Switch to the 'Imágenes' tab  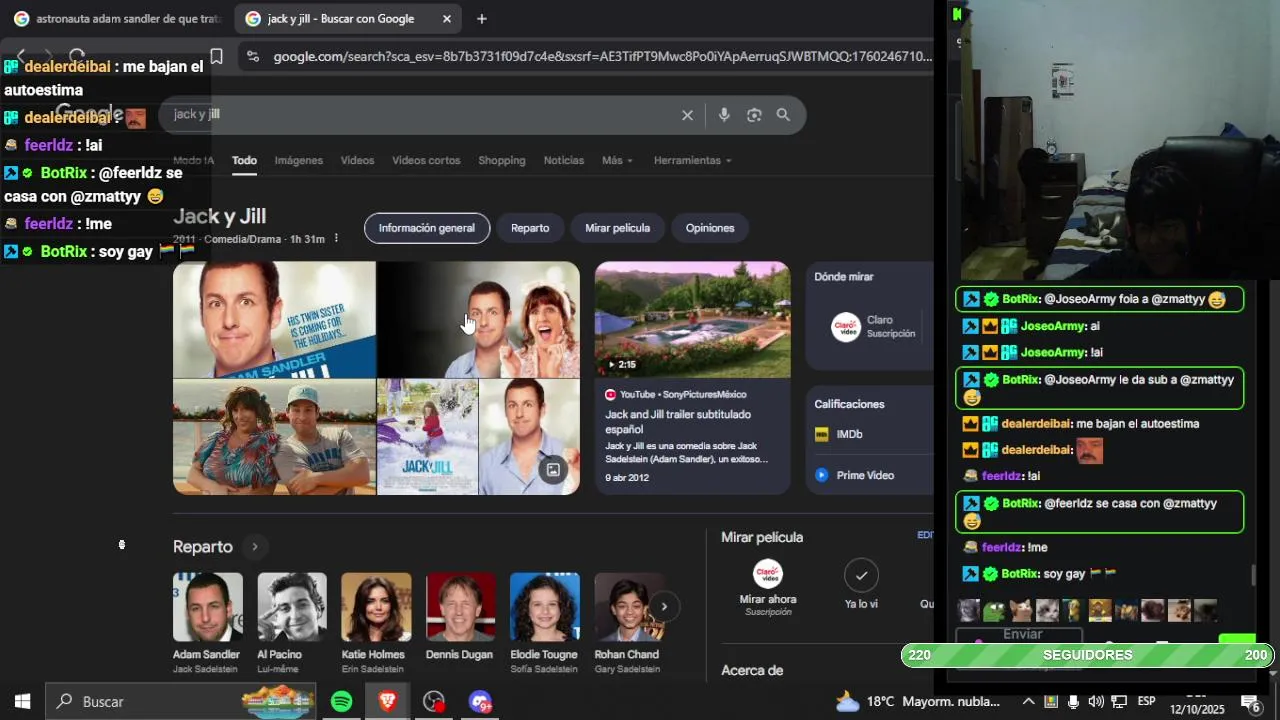299,160
